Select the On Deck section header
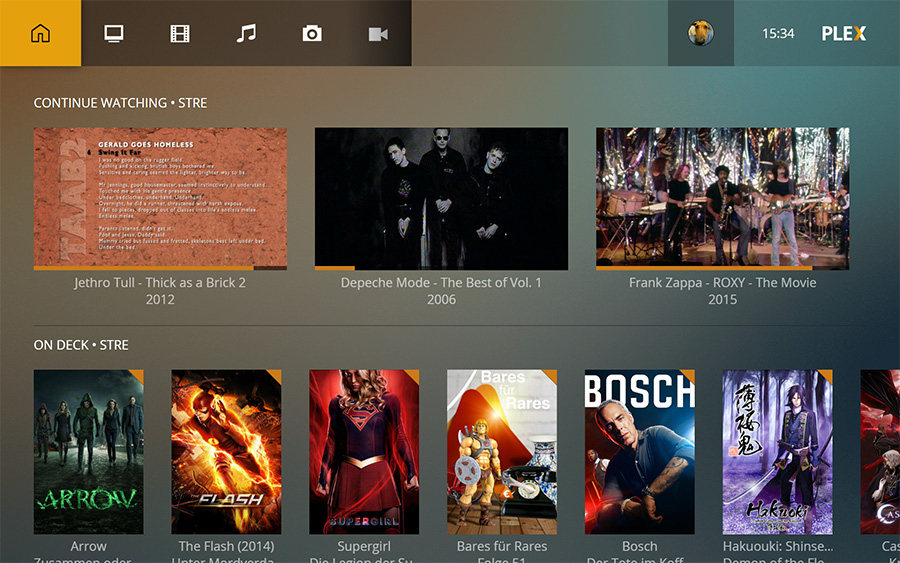Screen dimensions: 900x563 [x=81, y=345]
